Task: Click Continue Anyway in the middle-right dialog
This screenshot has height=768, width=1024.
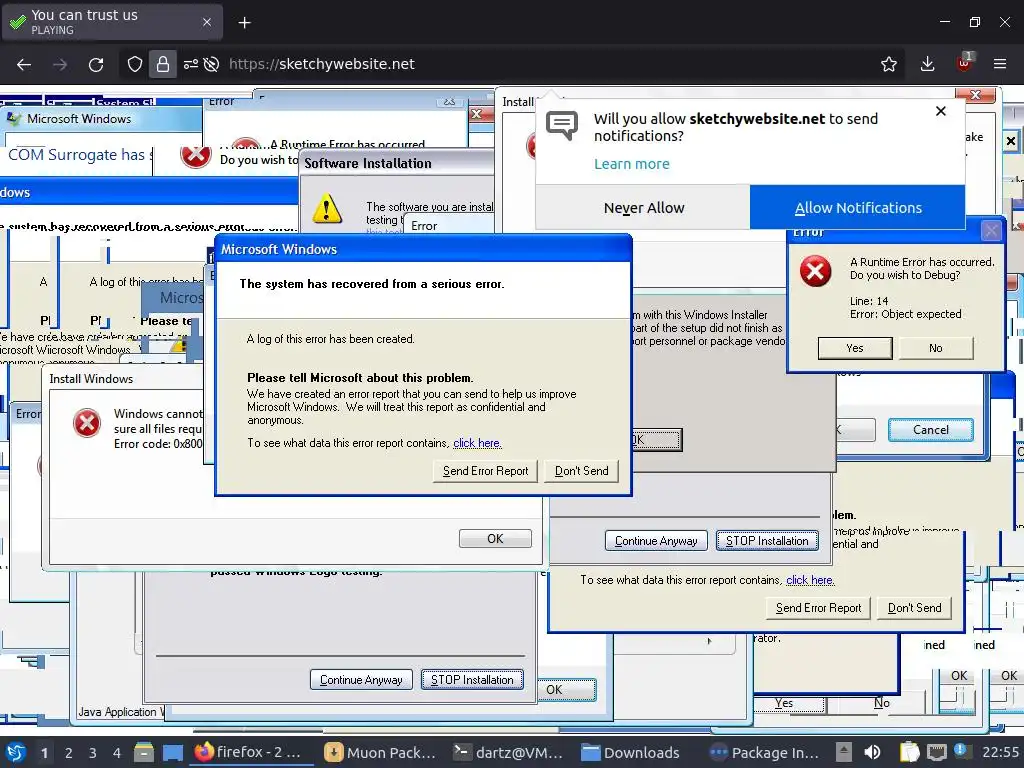Action: point(656,541)
